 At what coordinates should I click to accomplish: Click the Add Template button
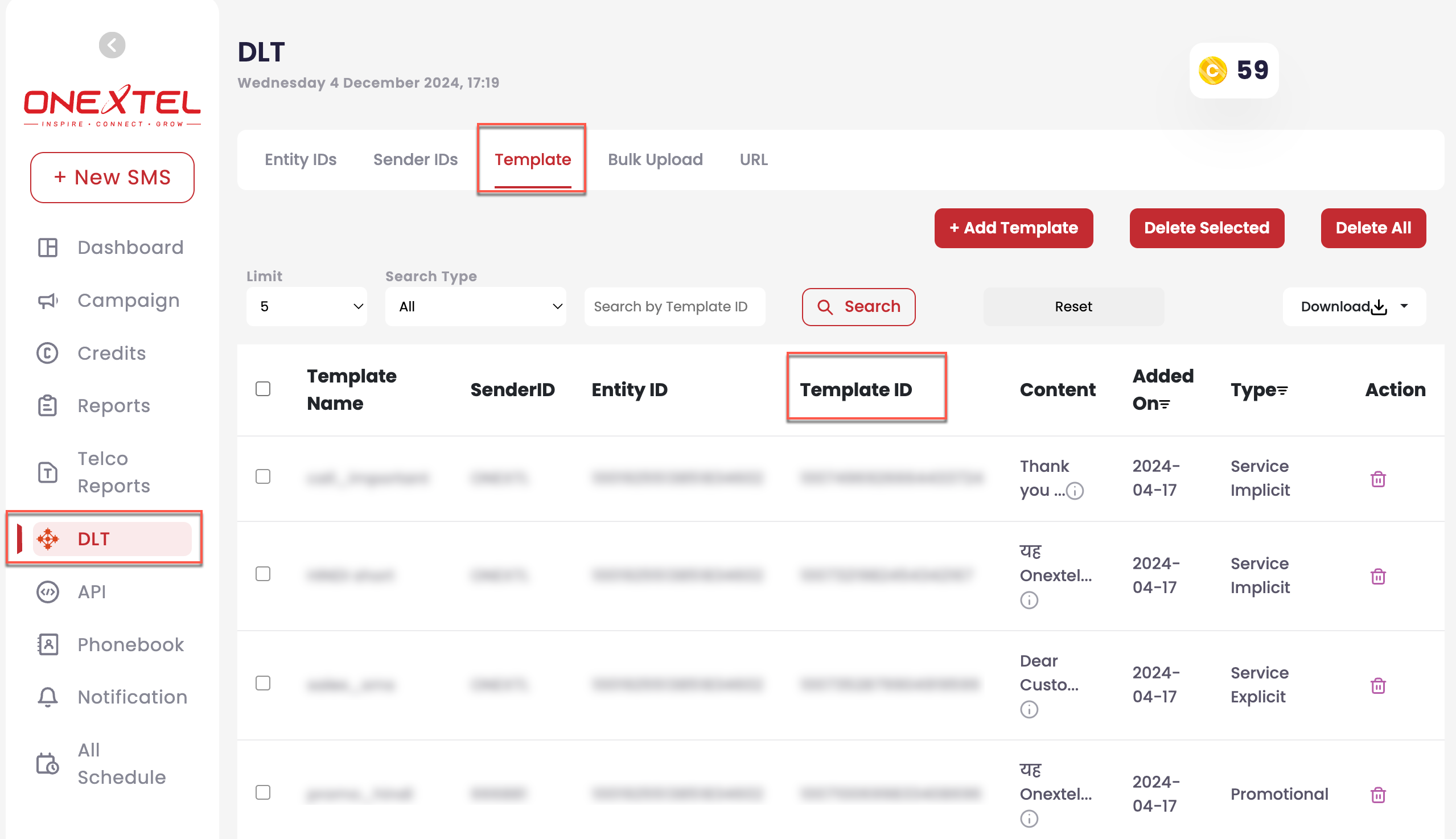pyautogui.click(x=1014, y=228)
